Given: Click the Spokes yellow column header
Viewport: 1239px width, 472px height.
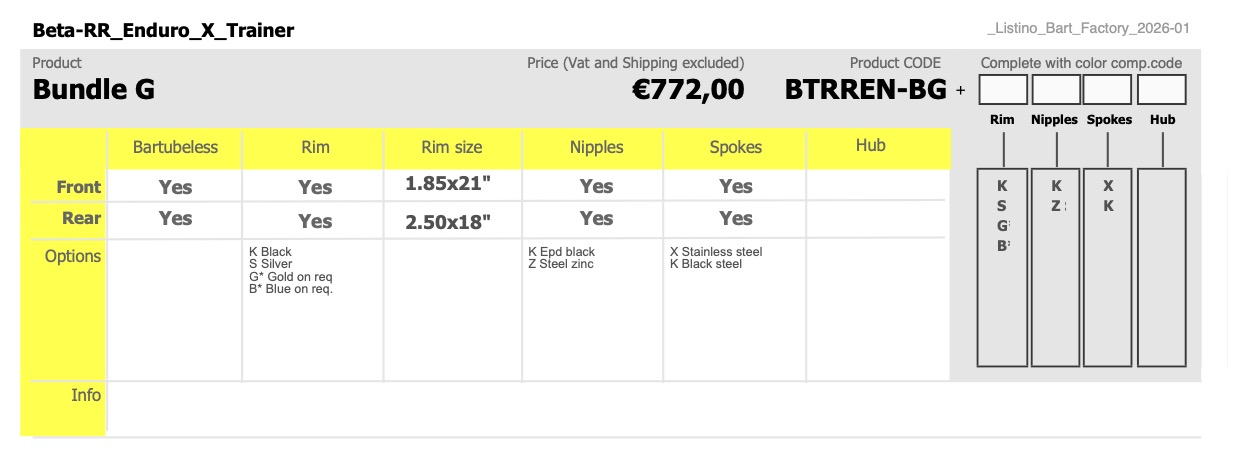Looking at the screenshot, I should pyautogui.click(x=736, y=148).
